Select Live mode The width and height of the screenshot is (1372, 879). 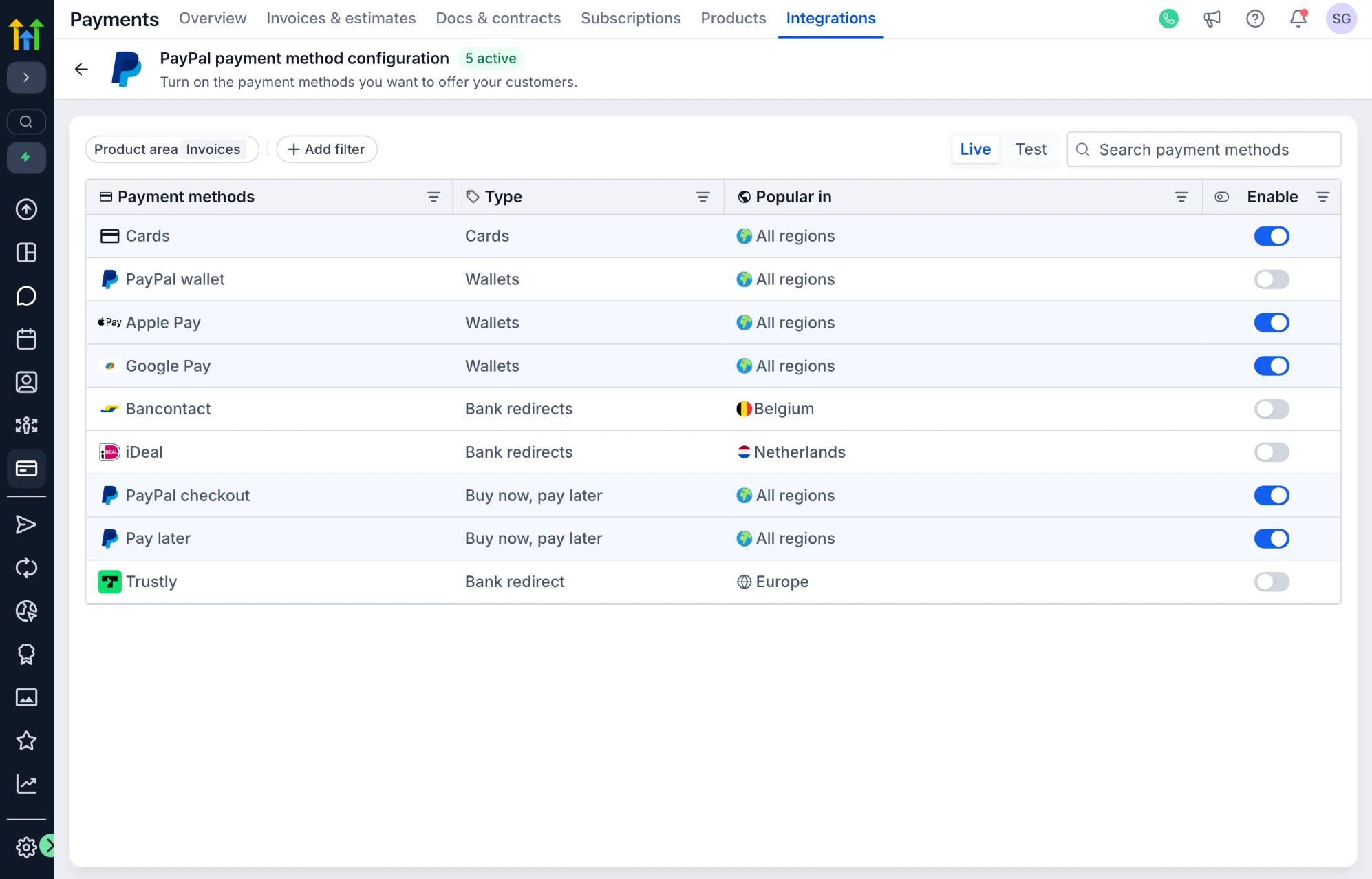click(976, 149)
